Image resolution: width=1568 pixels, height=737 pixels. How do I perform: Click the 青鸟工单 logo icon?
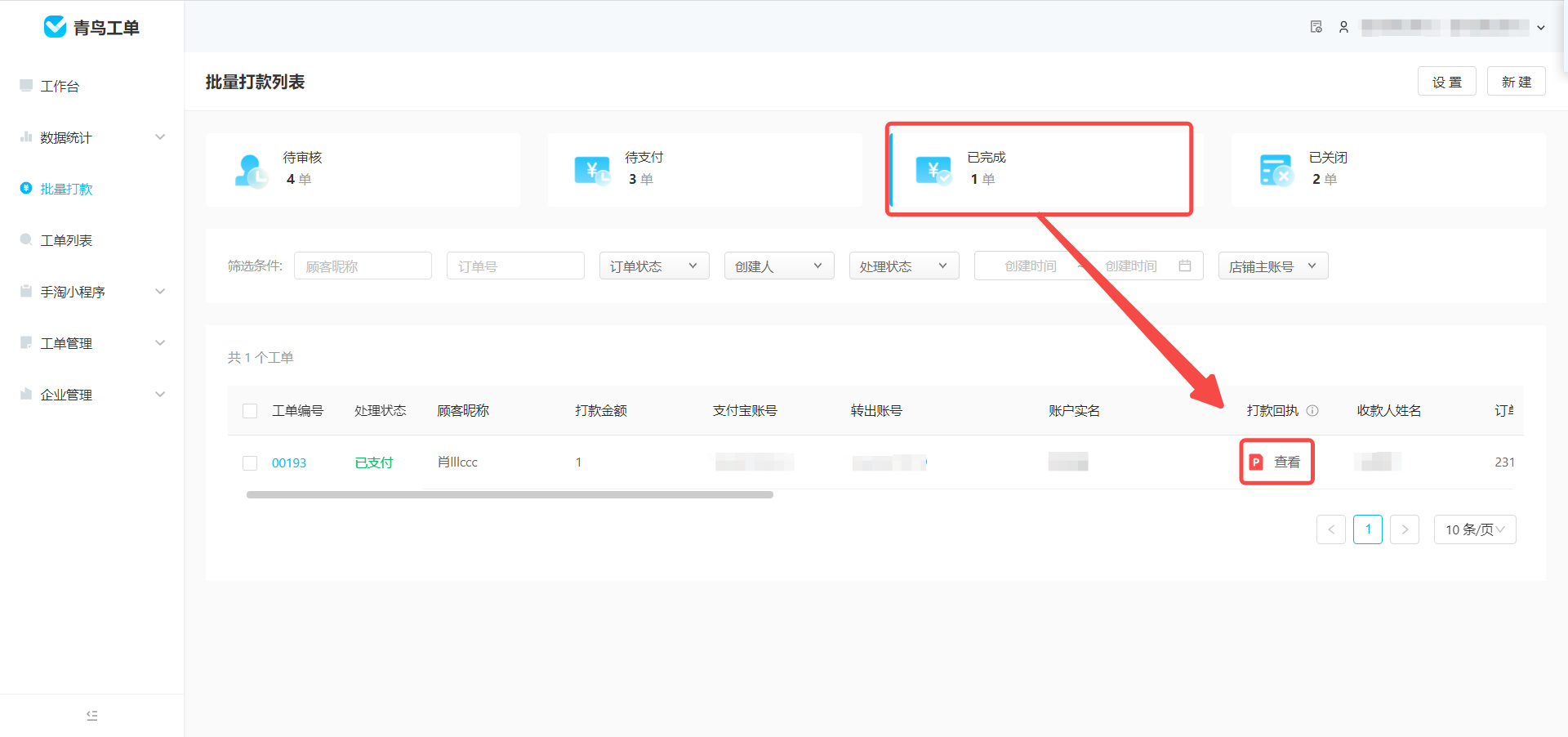[55, 27]
